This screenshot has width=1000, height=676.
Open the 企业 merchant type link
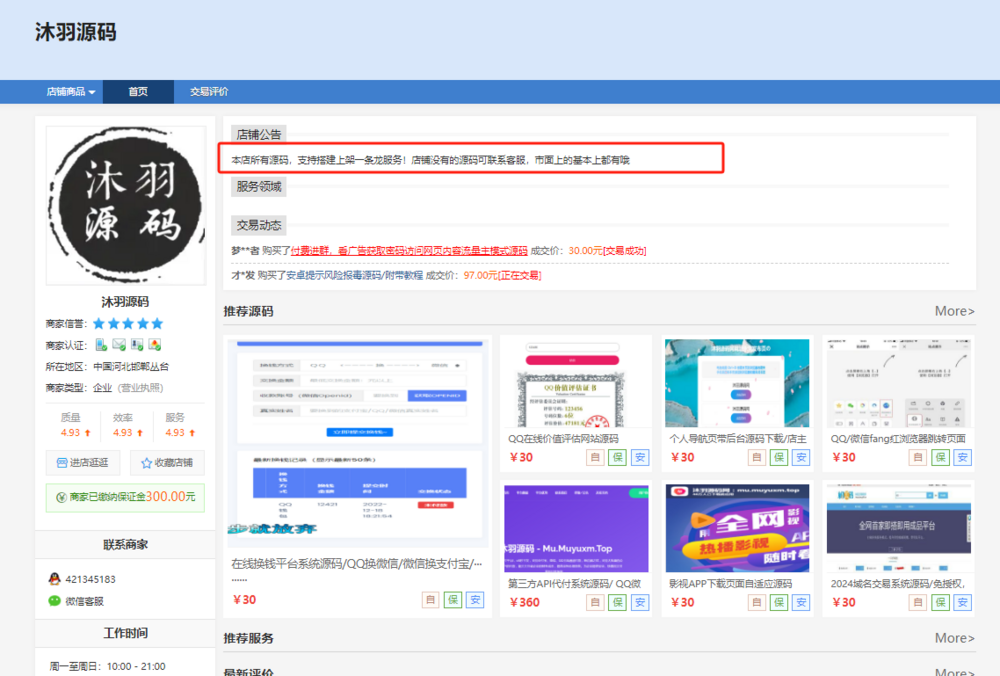tap(102, 388)
